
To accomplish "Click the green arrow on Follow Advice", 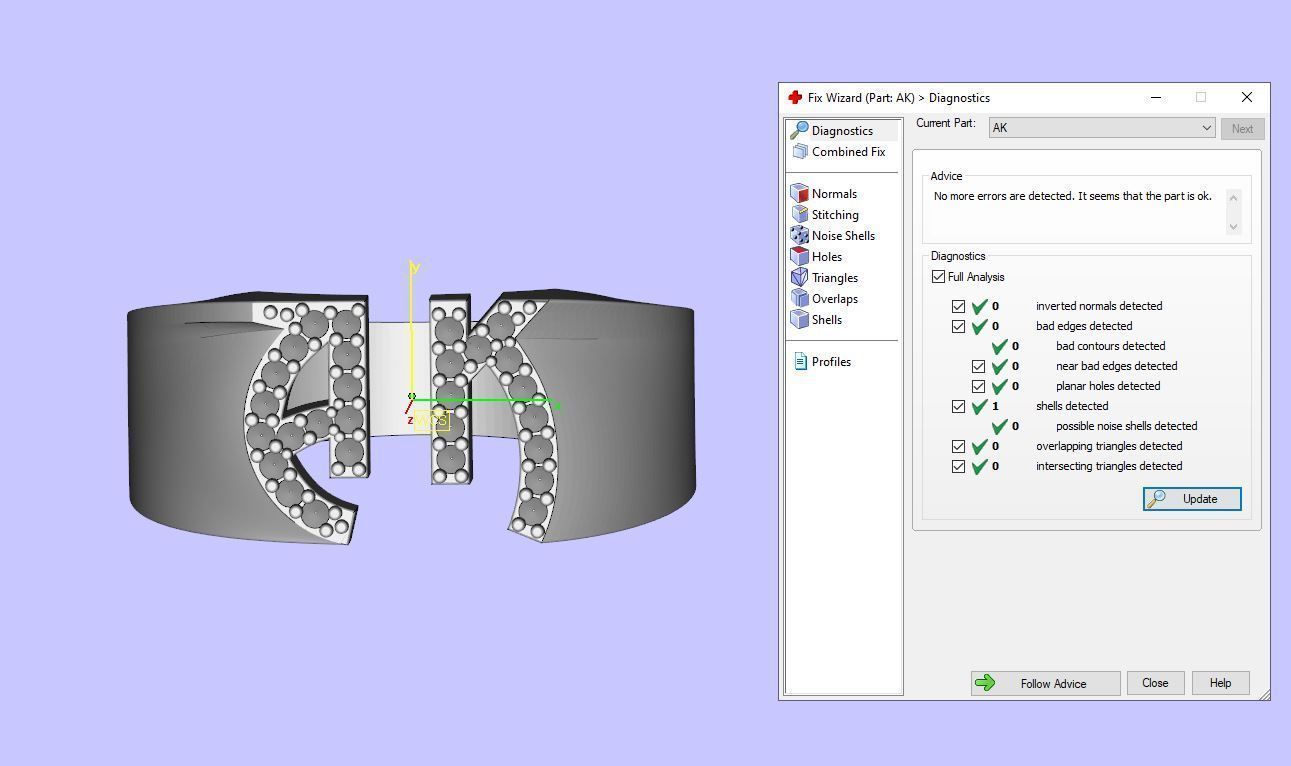I will 985,683.
